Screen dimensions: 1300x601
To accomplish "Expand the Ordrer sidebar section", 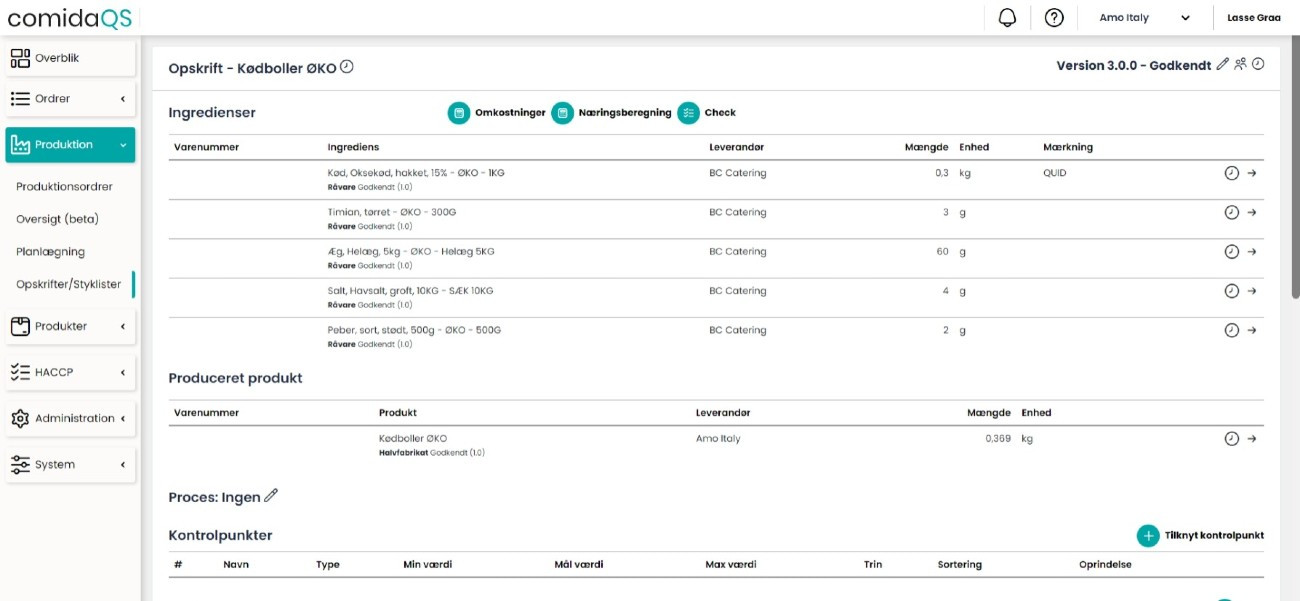I will (68, 98).
